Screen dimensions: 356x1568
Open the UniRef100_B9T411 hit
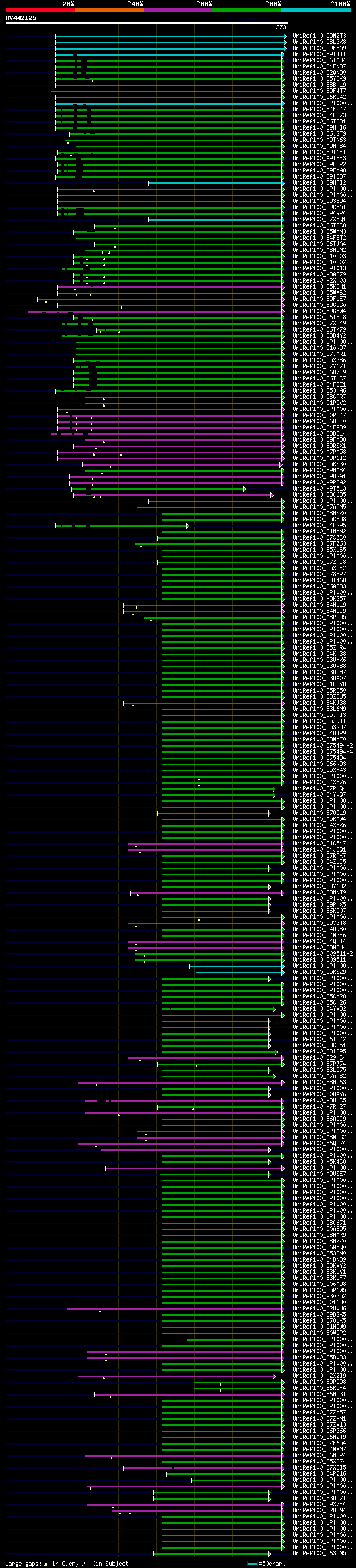coord(319,54)
